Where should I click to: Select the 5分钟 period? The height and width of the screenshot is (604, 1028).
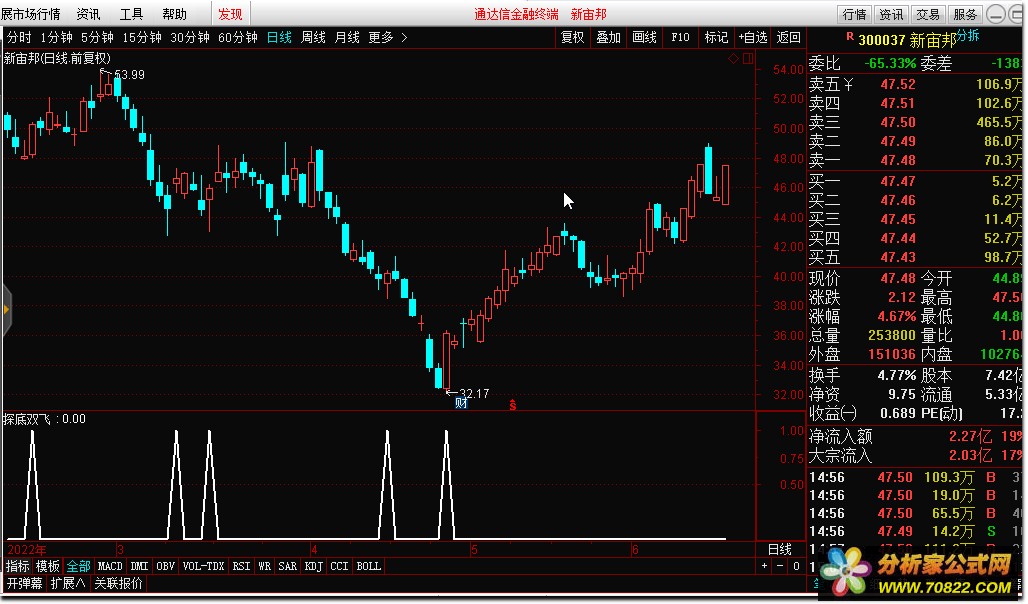click(x=98, y=37)
